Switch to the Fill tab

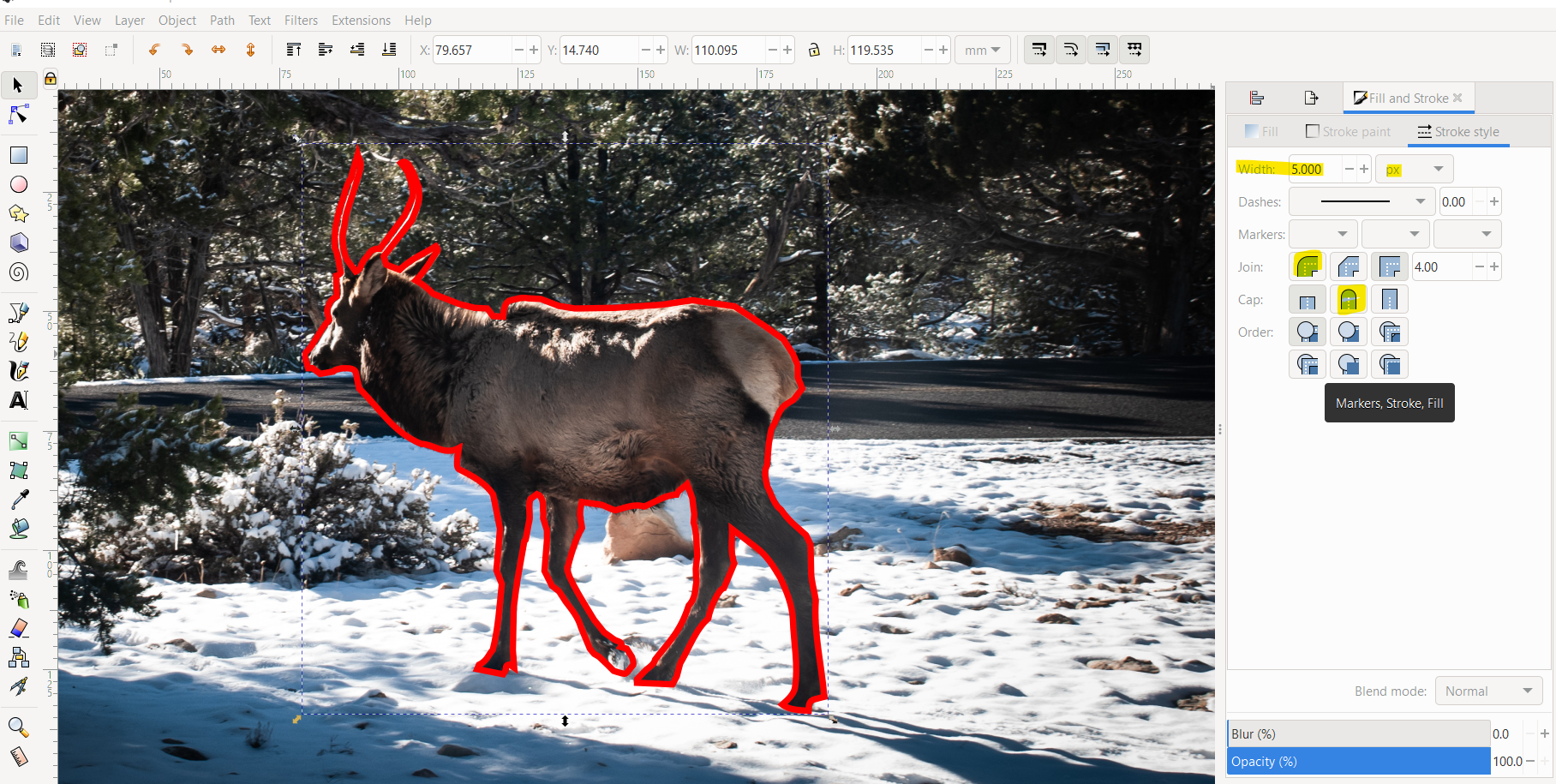(1261, 131)
